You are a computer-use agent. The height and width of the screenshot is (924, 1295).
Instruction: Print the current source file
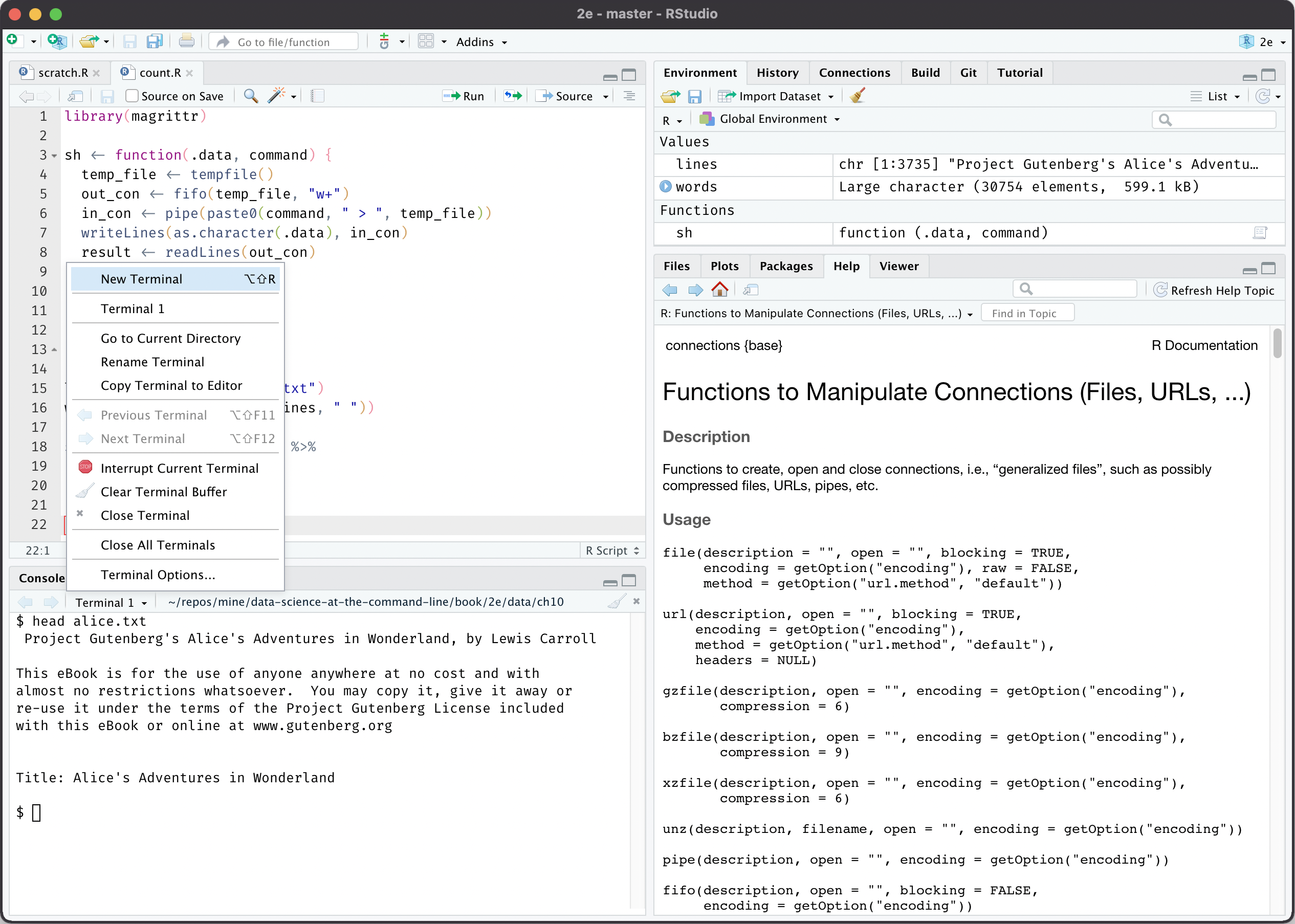pyautogui.click(x=187, y=41)
